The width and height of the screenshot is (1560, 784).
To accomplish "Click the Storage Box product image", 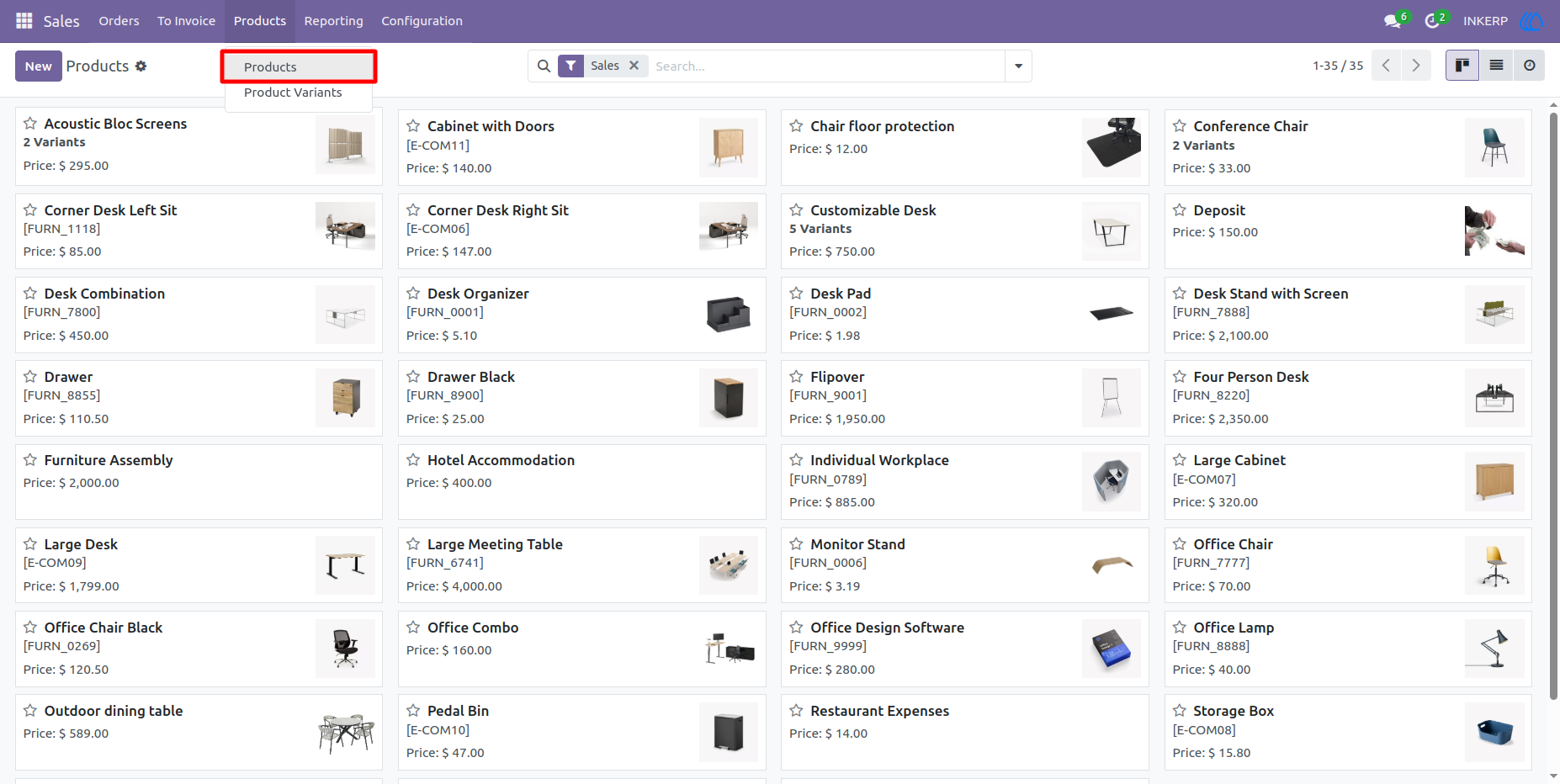I will point(1494,732).
